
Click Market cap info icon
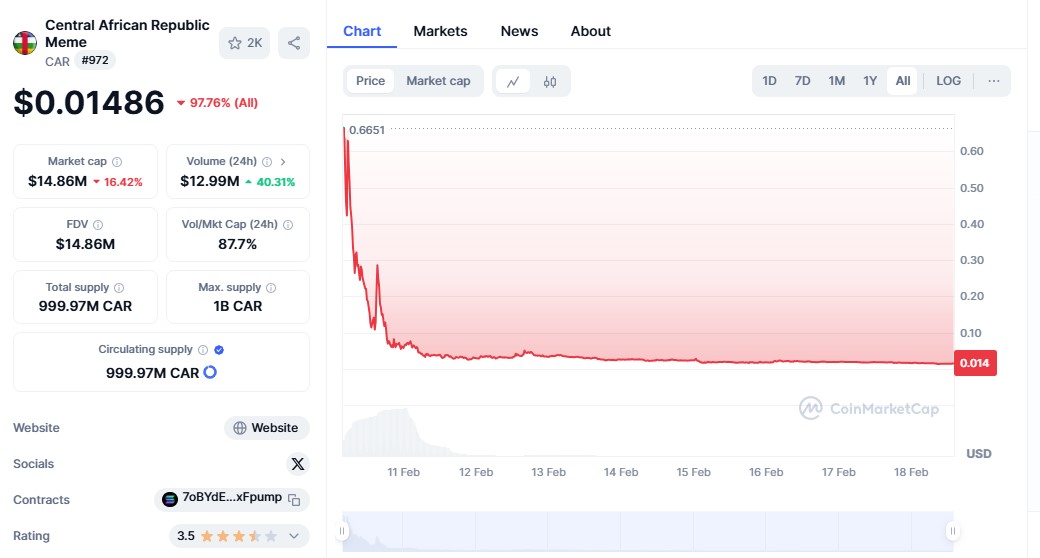pyautogui.click(x=117, y=162)
